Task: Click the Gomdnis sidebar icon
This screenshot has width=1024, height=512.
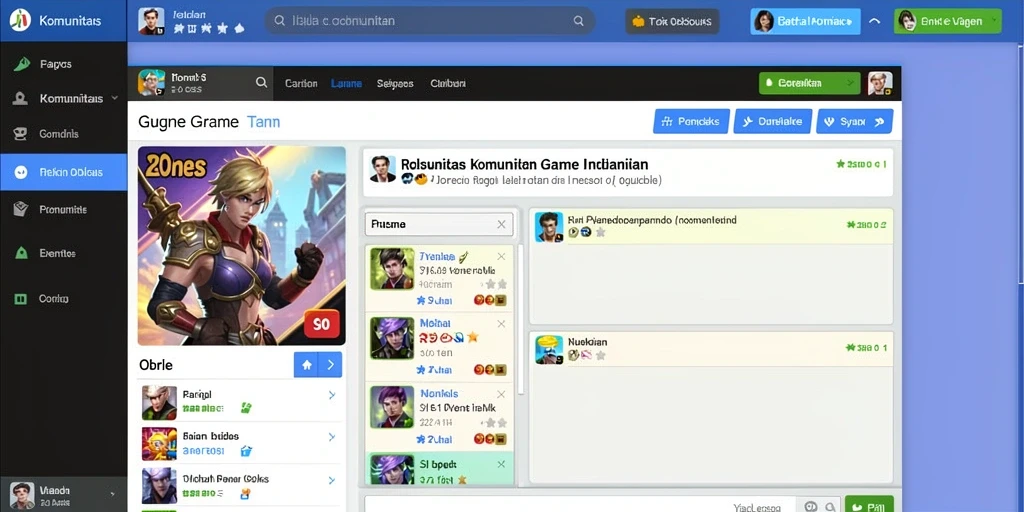Action: (21, 134)
